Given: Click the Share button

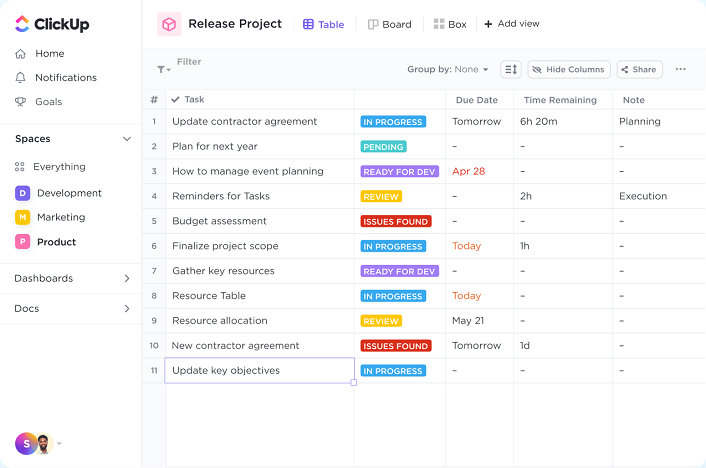Looking at the screenshot, I should [x=638, y=69].
